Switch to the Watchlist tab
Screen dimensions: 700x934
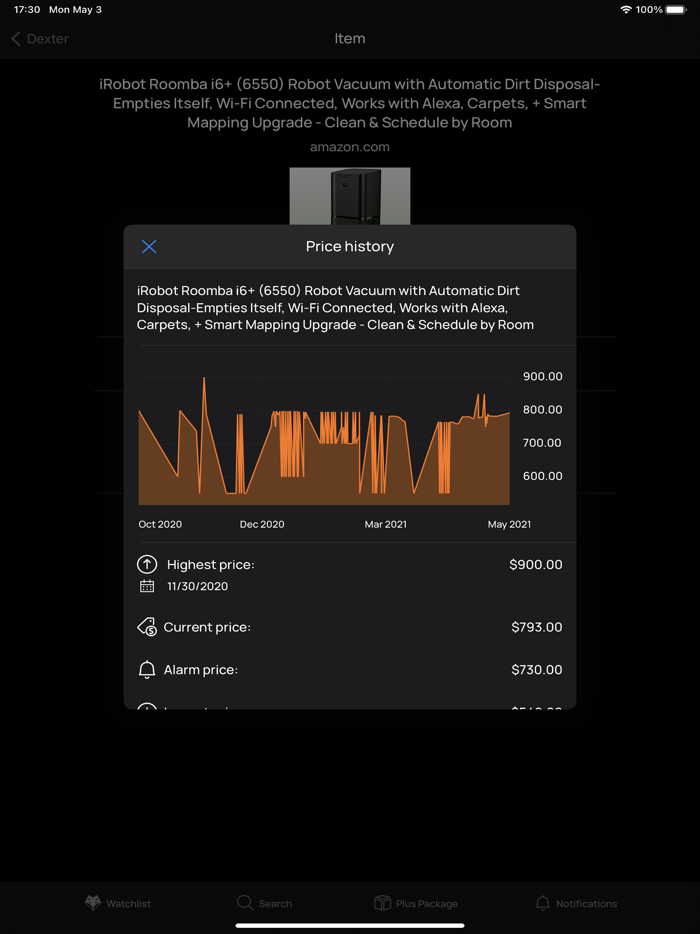point(117,903)
